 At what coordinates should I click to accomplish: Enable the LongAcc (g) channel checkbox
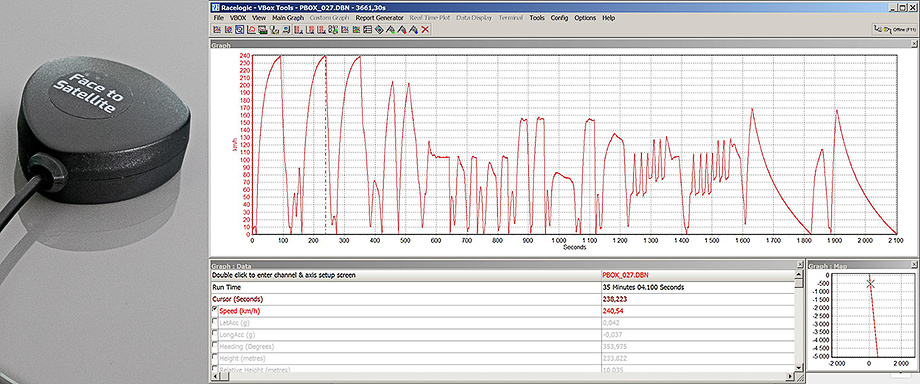click(215, 333)
